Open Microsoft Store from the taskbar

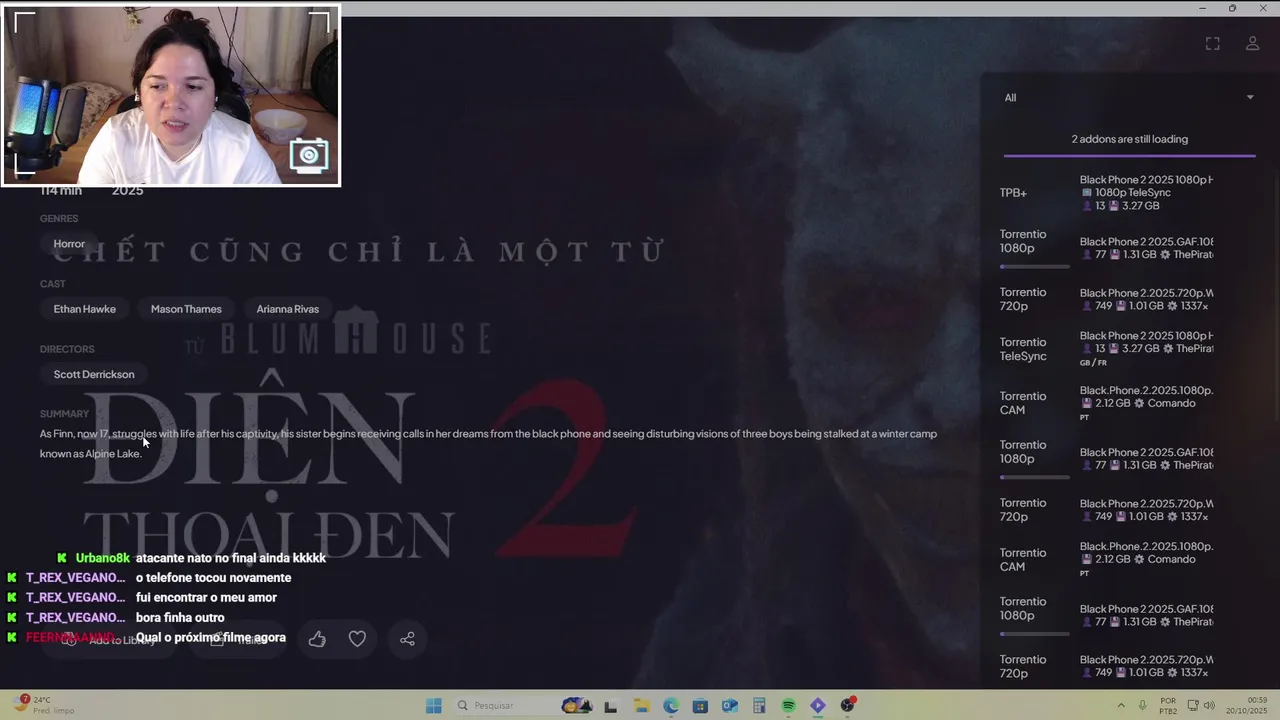click(700, 706)
